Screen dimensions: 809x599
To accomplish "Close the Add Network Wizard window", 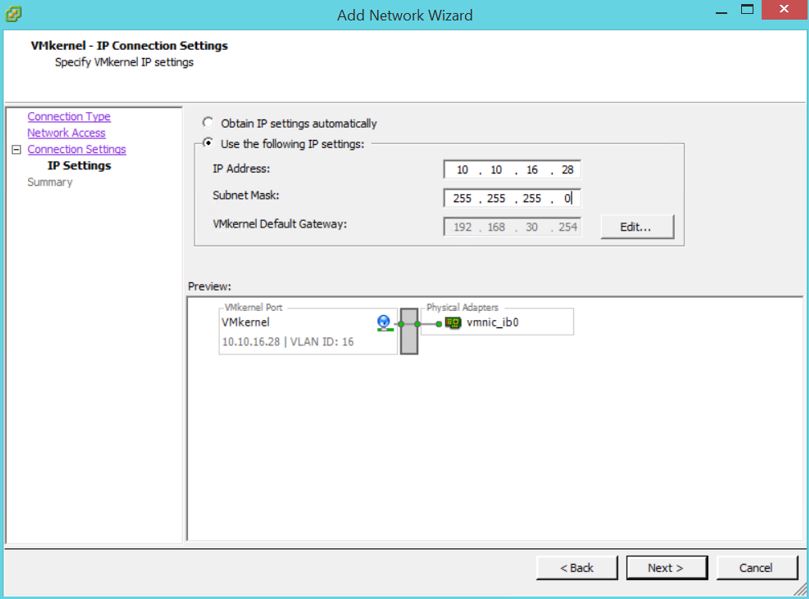I will (784, 9).
